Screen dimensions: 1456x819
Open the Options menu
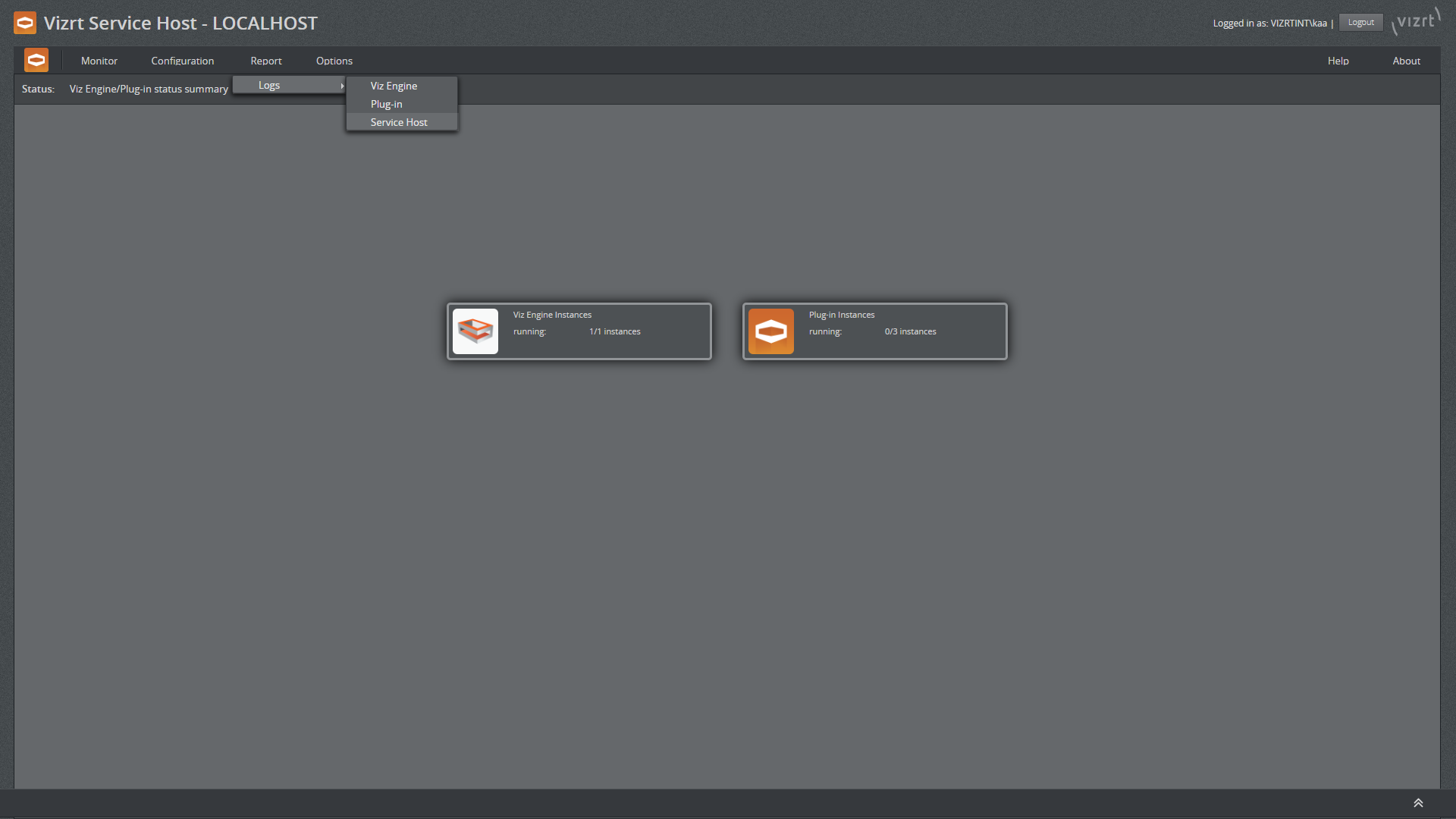tap(334, 61)
